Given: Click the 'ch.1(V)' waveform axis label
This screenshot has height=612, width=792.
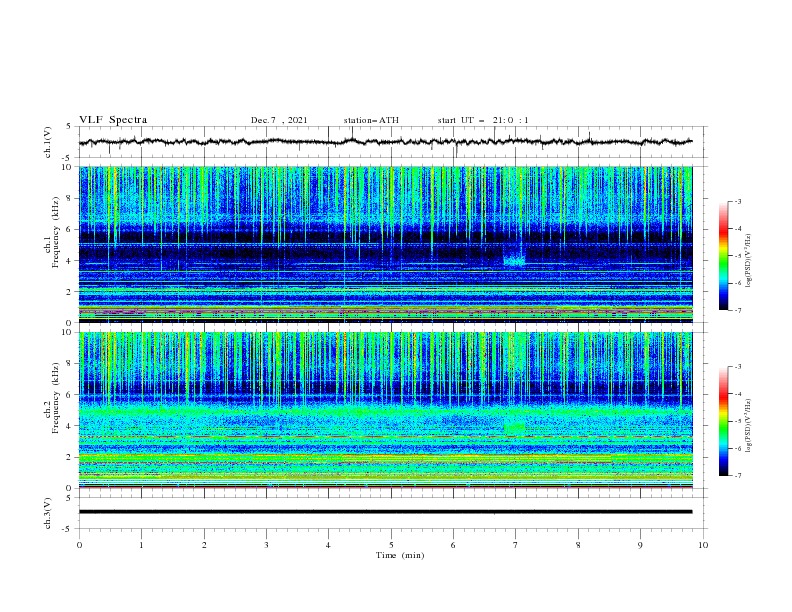Looking at the screenshot, I should pyautogui.click(x=48, y=142).
